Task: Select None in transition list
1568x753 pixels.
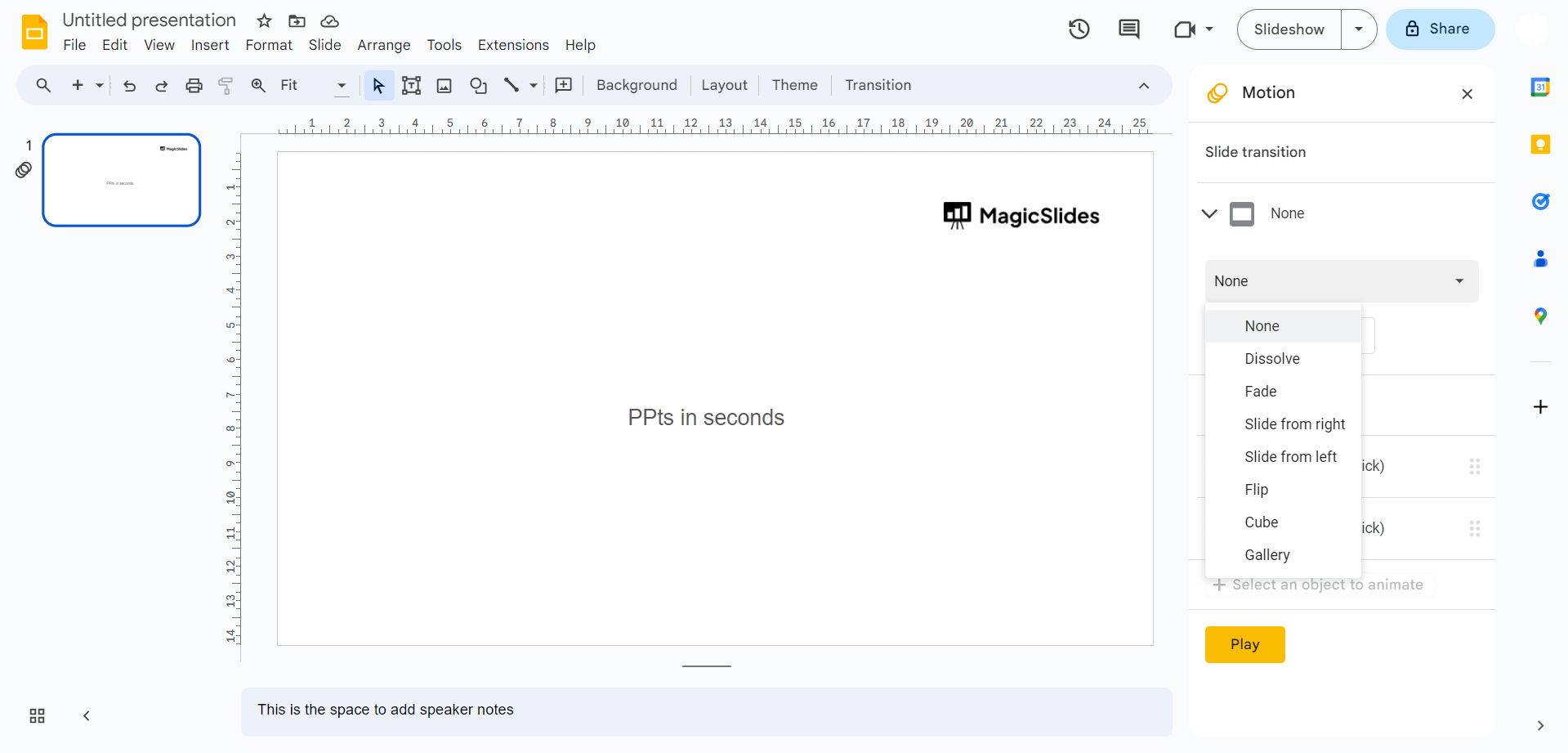Action: pyautogui.click(x=1283, y=326)
